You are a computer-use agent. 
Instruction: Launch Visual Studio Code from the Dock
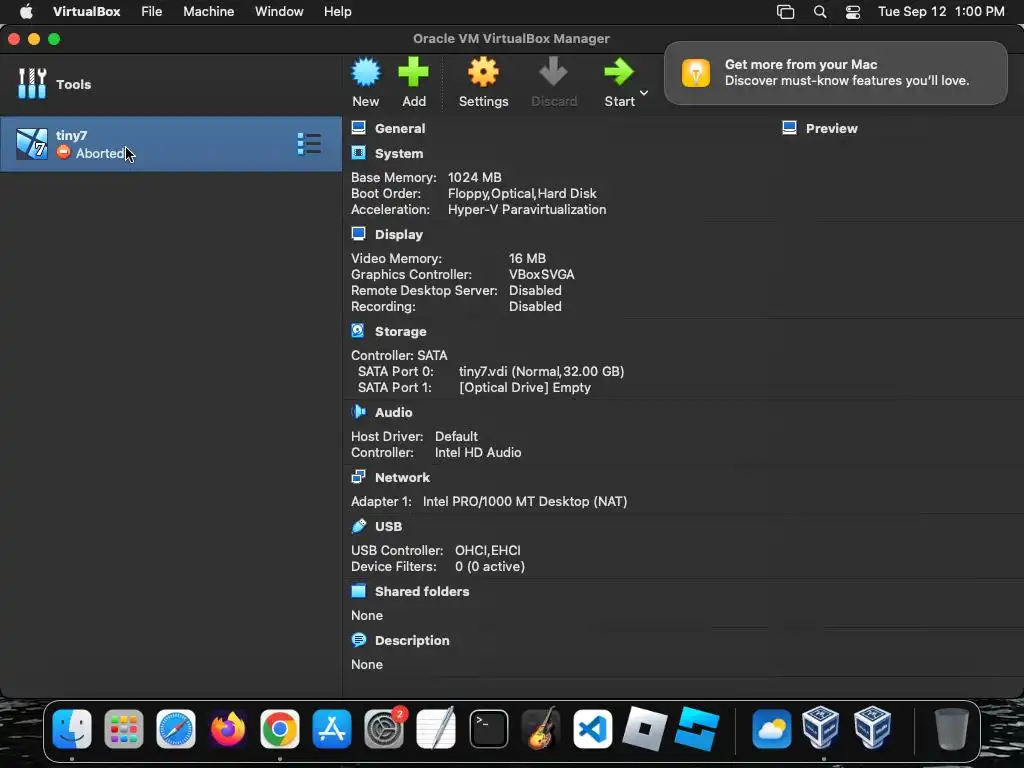pyautogui.click(x=592, y=729)
